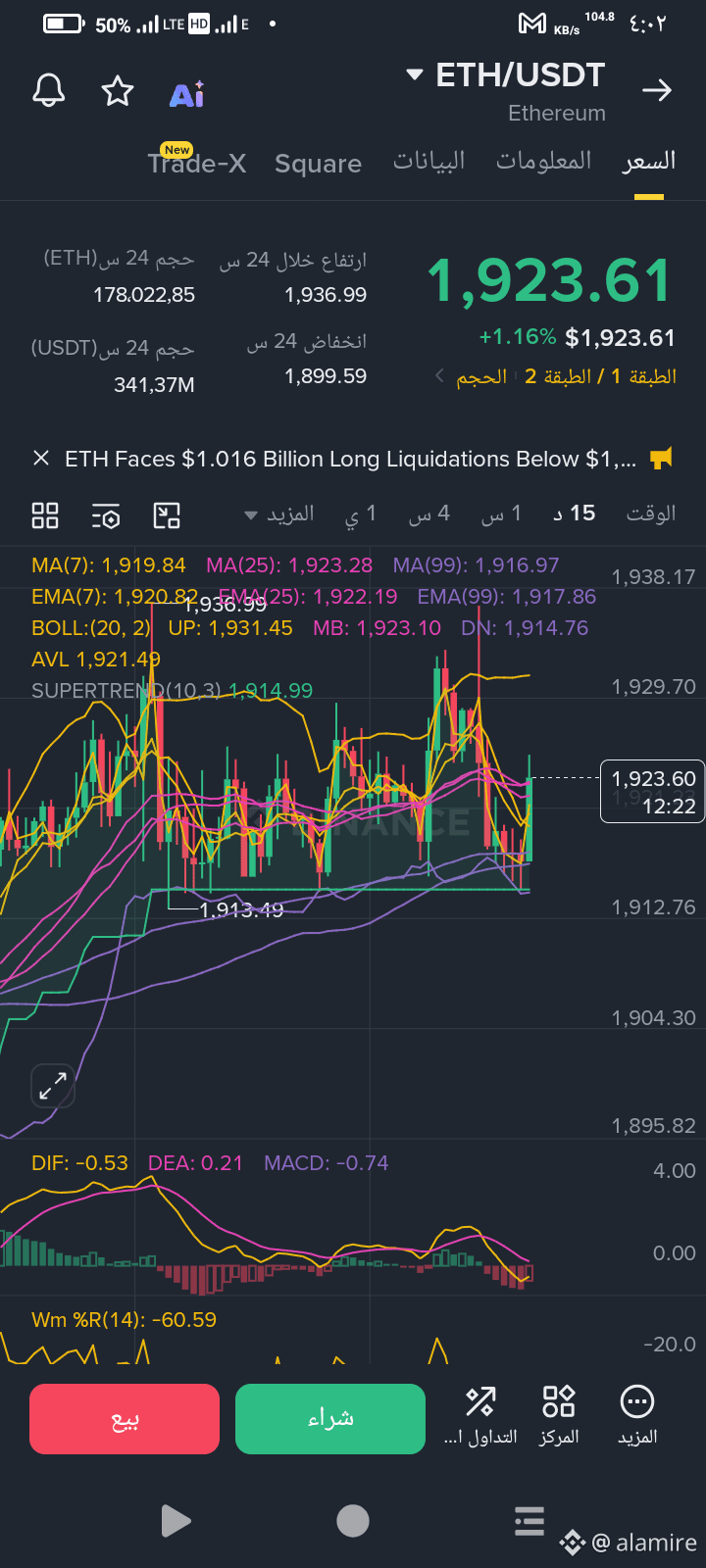This screenshot has height=1568, width=706.
Task: Select the الوقت line chart option
Action: pyautogui.click(x=651, y=514)
